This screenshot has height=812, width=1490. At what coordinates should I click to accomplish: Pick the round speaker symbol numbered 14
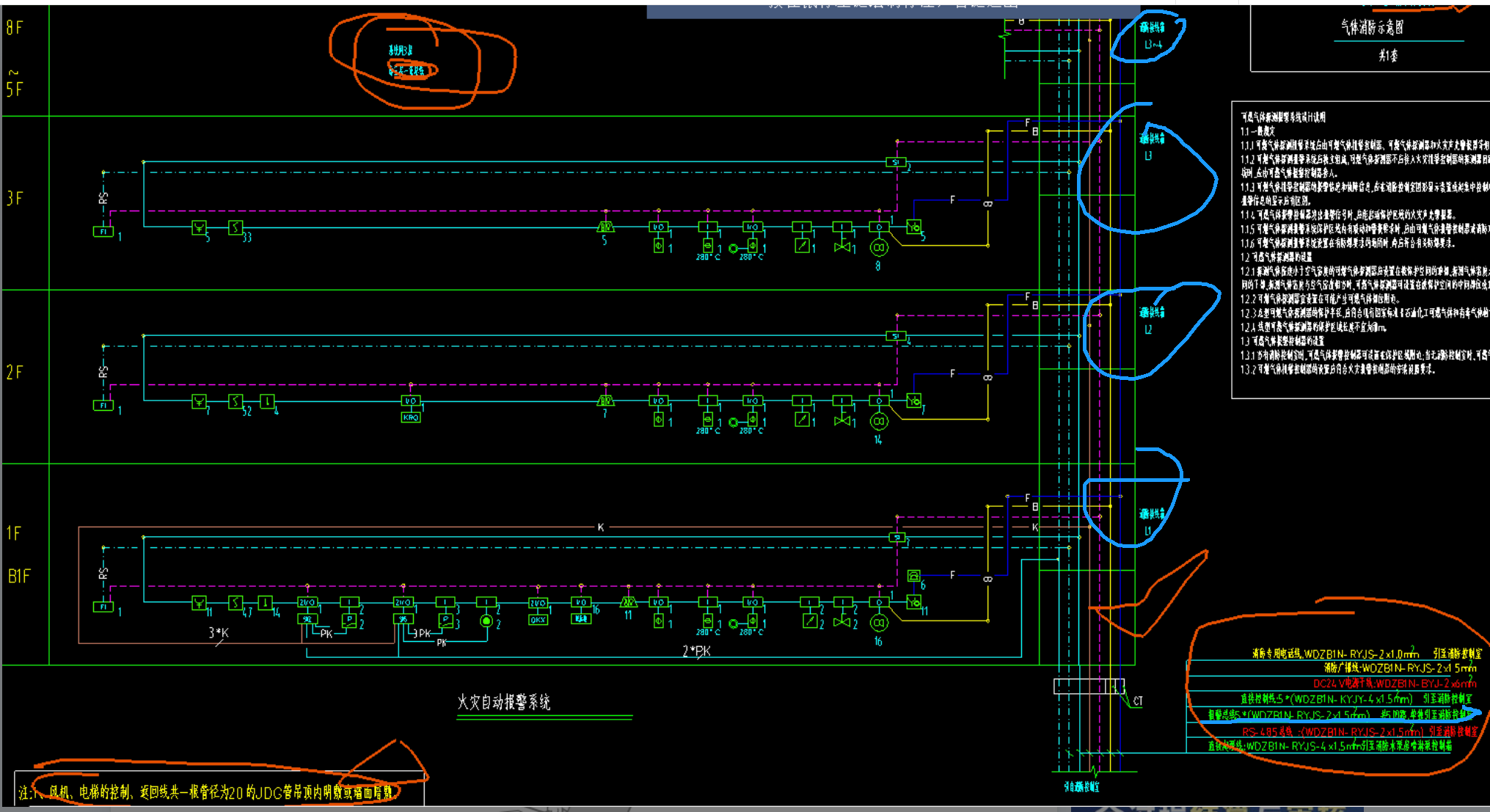[879, 422]
